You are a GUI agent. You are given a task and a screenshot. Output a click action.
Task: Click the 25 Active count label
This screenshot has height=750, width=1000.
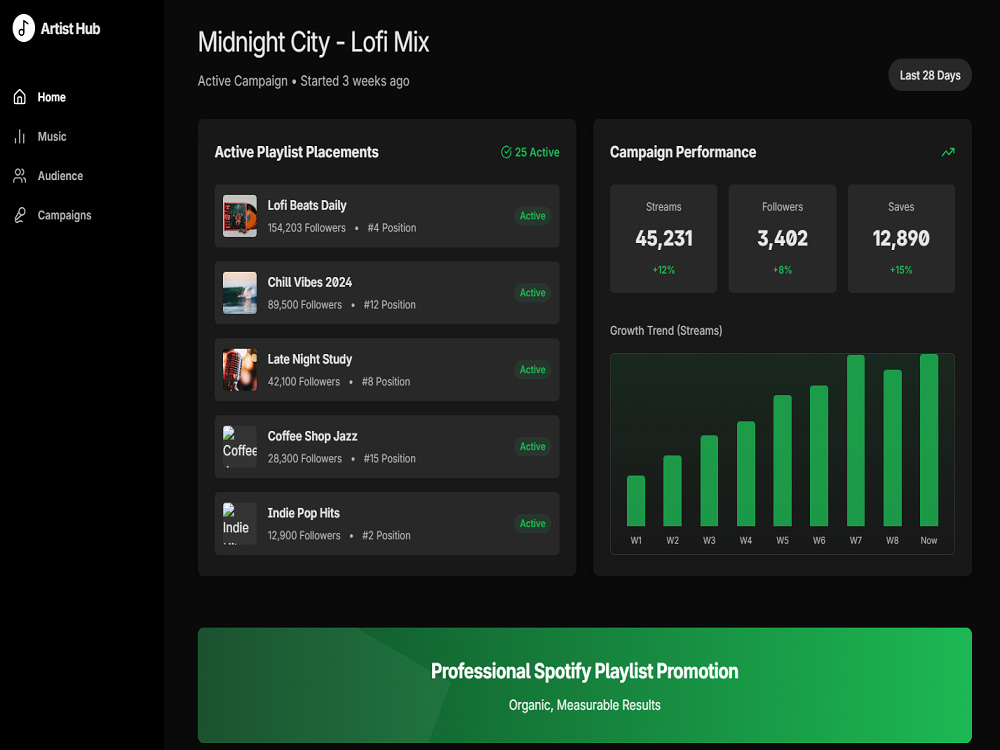tap(537, 152)
